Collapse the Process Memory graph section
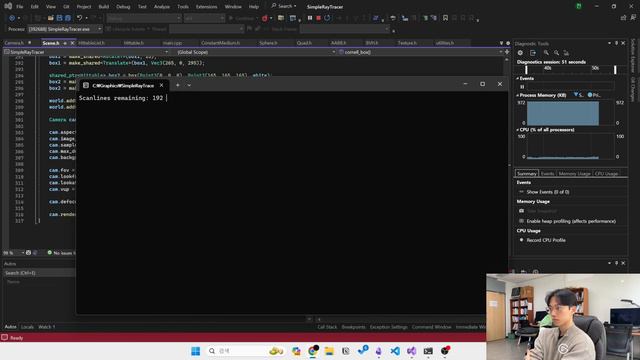The height and width of the screenshot is (360, 640). click(518, 95)
